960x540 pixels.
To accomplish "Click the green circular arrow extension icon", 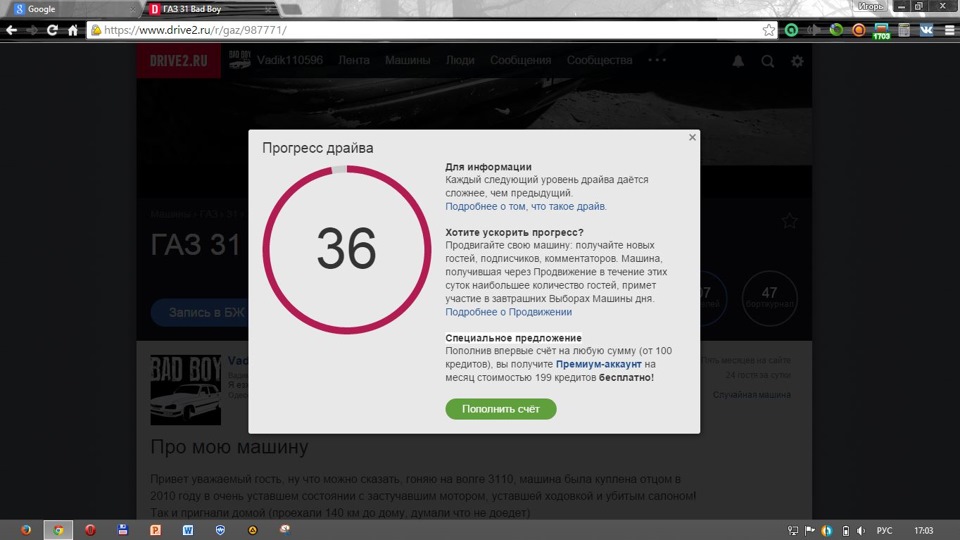I will (x=836, y=30).
